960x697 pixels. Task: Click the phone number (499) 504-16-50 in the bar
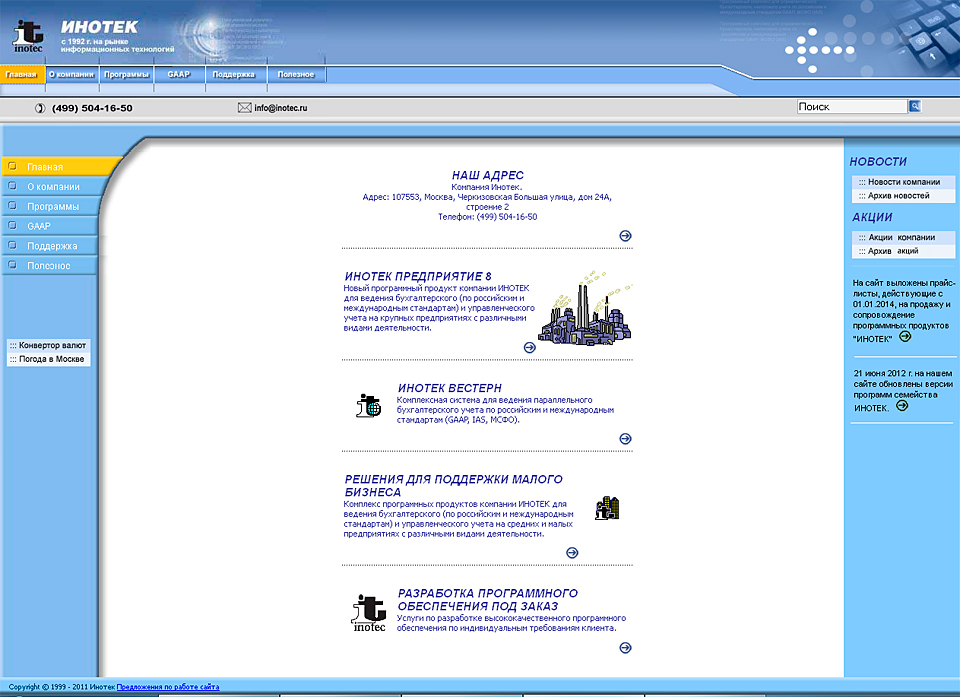(x=92, y=108)
